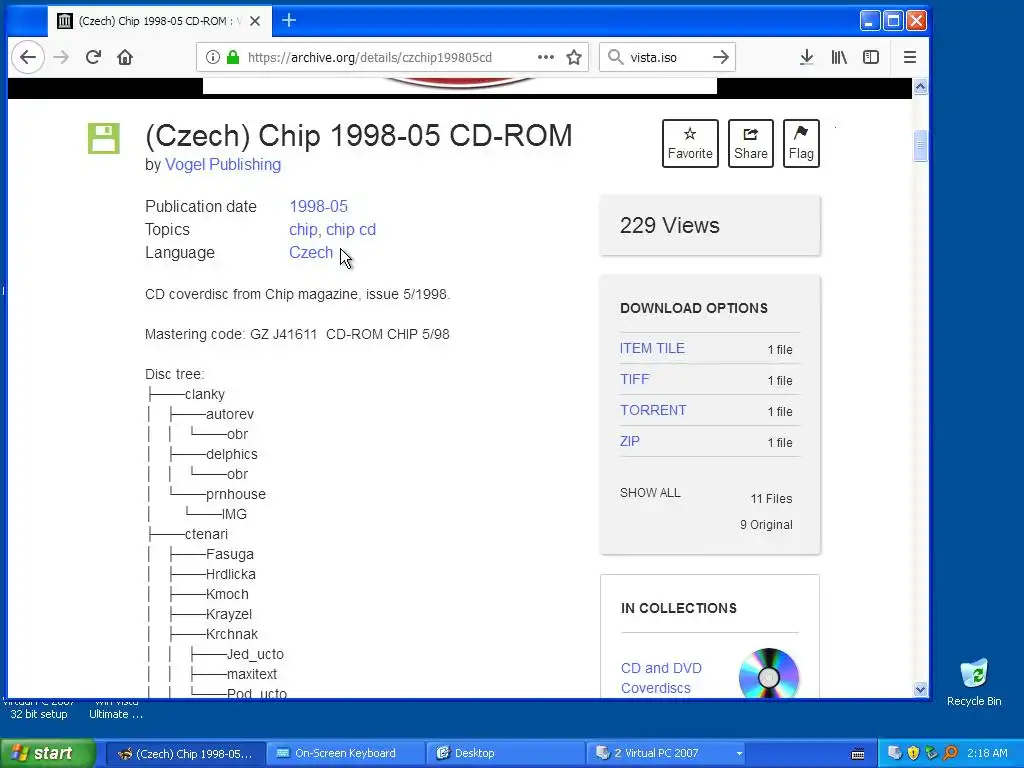Click the green floppy disk item icon

[104, 138]
